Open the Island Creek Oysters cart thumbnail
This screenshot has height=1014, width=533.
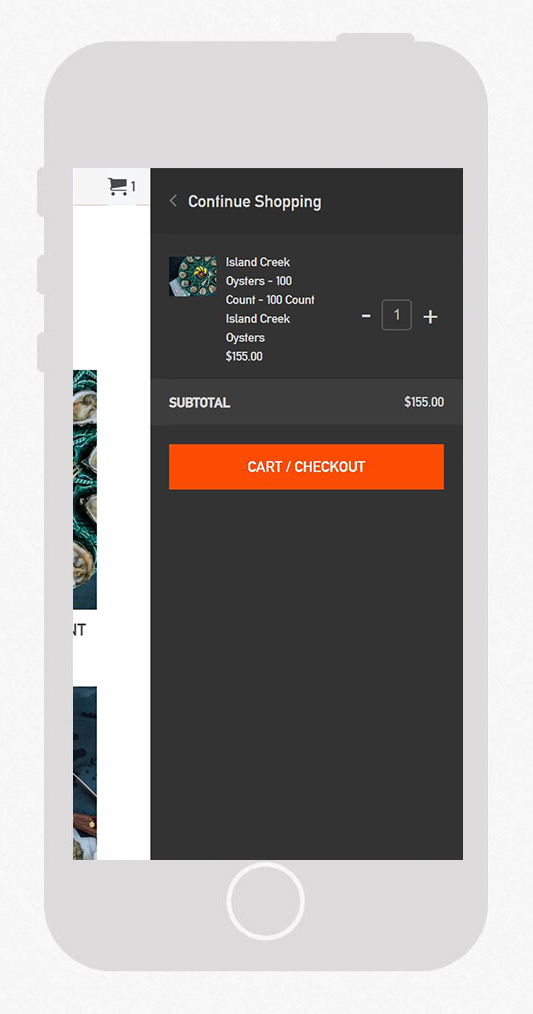[193, 276]
